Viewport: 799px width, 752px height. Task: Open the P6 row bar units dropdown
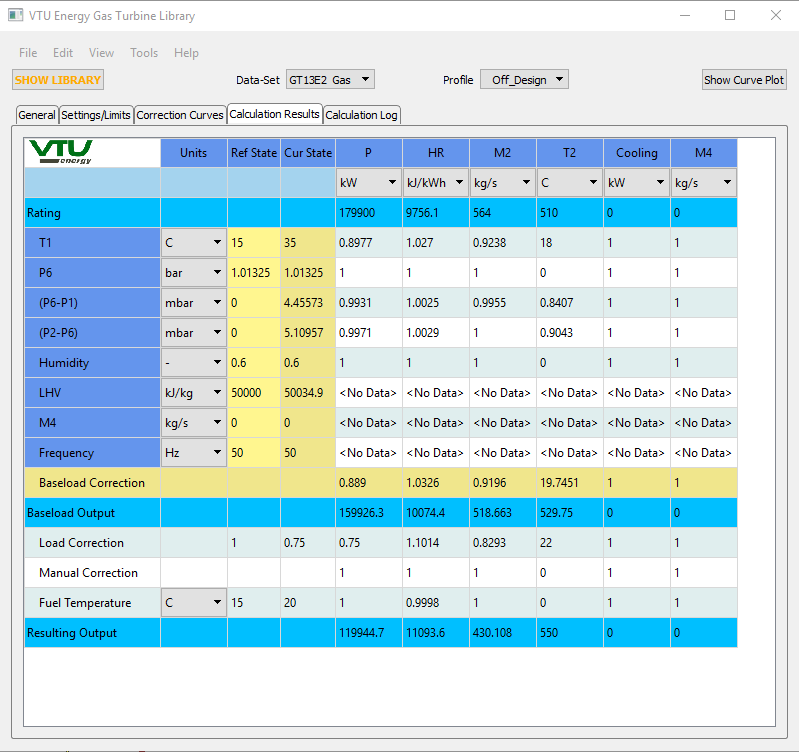pyautogui.click(x=194, y=273)
